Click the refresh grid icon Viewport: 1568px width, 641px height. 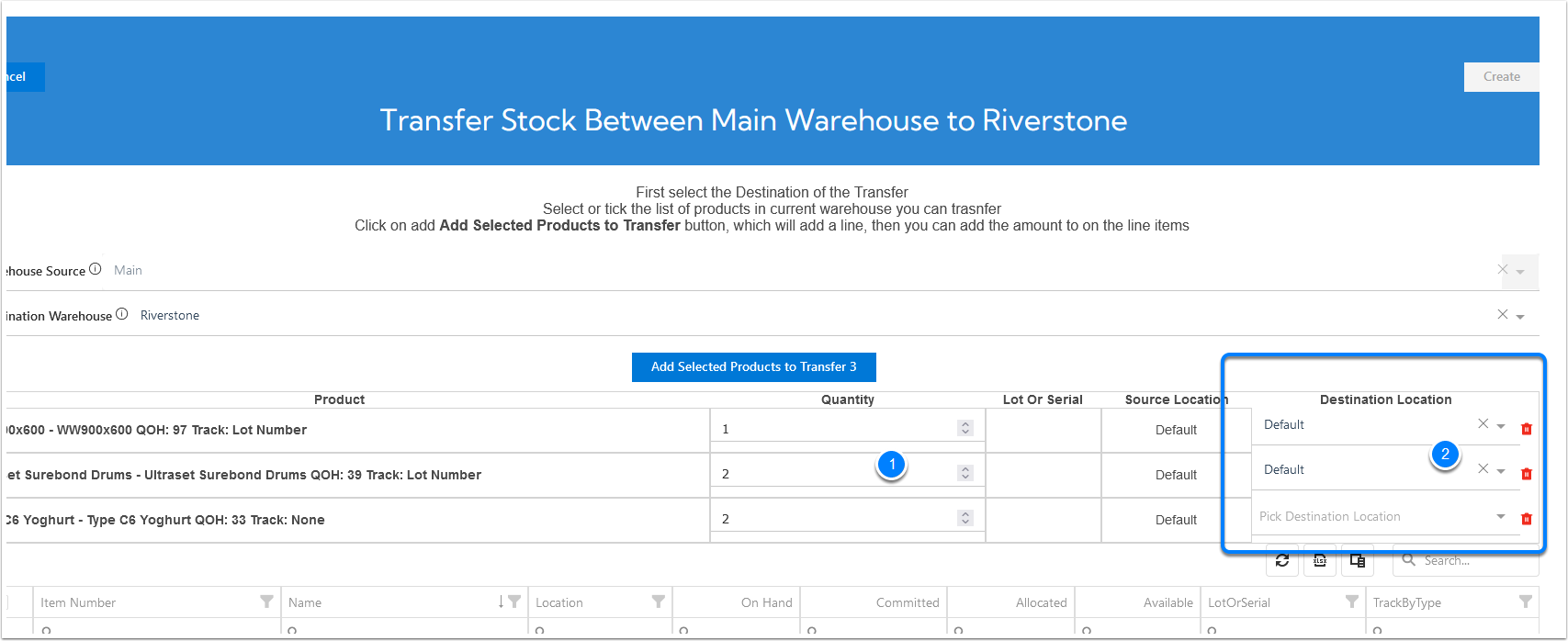[1282, 560]
